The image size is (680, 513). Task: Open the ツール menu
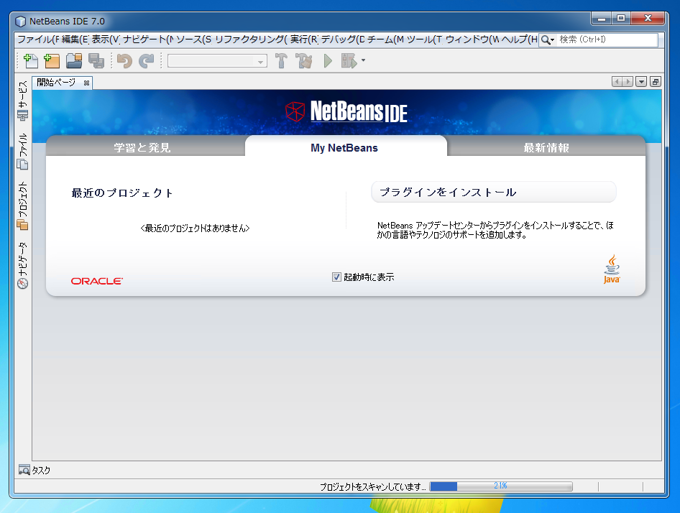(x=424, y=39)
